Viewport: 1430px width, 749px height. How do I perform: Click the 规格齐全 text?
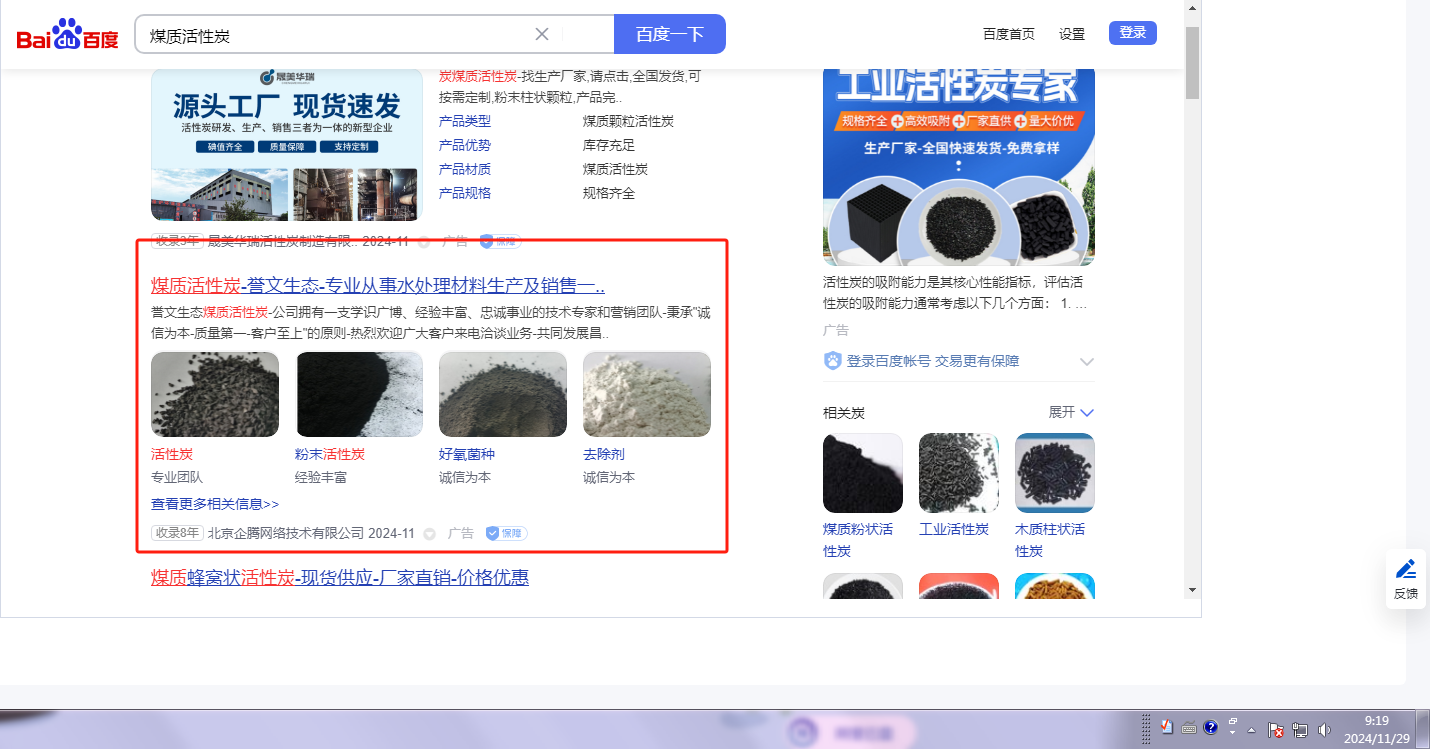609,193
